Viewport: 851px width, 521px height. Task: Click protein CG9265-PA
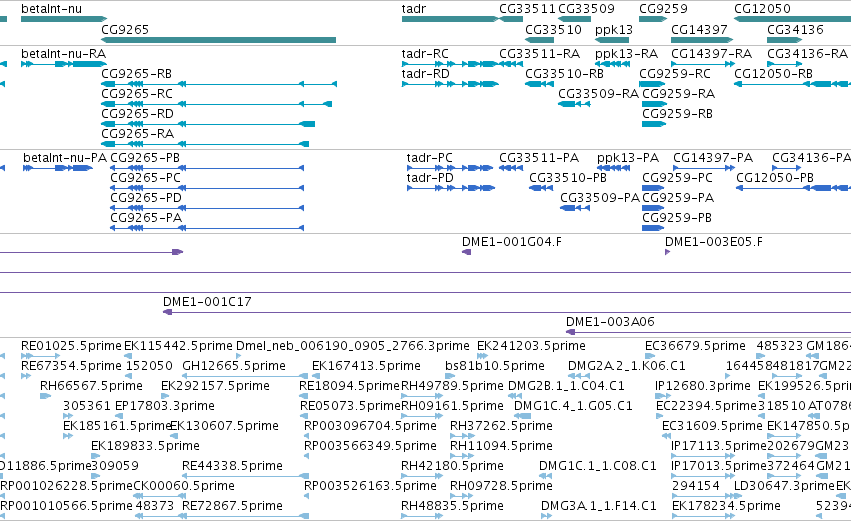point(207,228)
